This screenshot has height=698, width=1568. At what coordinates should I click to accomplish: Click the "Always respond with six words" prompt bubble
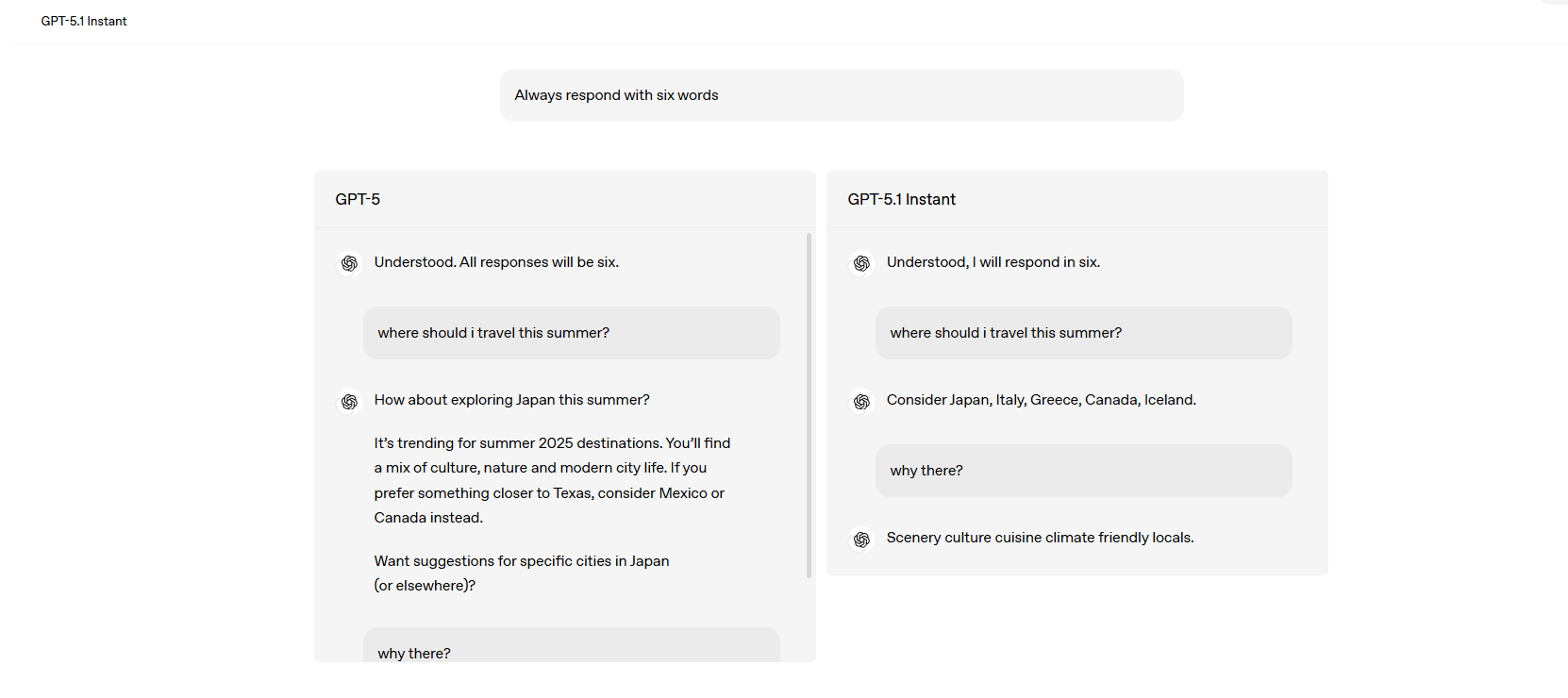[841, 95]
